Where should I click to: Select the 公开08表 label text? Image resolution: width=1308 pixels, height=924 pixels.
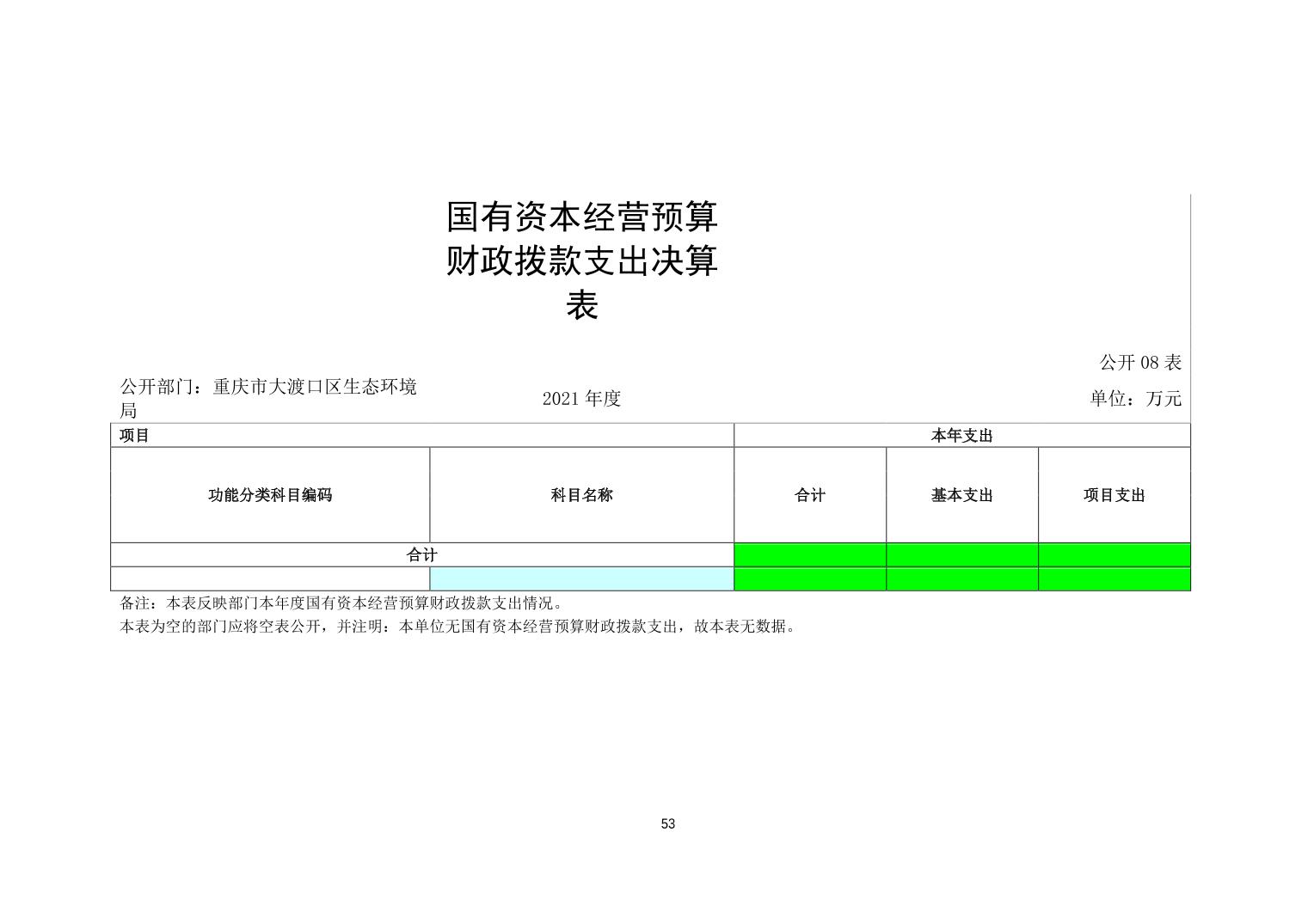tap(1139, 363)
